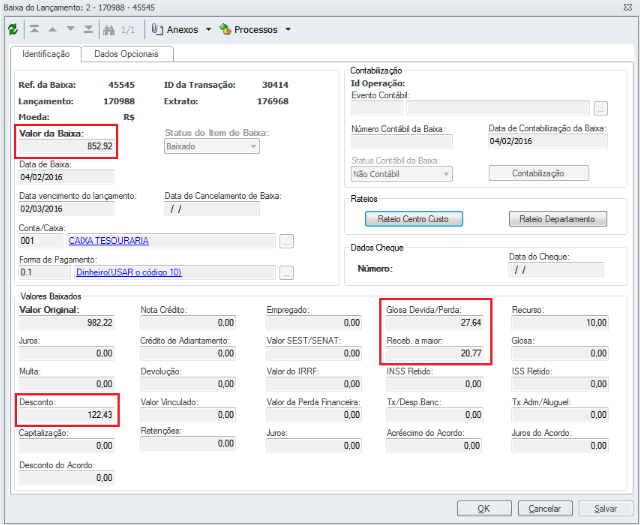
Task: Open Status do Item de Baixa dropdown
Action: [x=212, y=146]
